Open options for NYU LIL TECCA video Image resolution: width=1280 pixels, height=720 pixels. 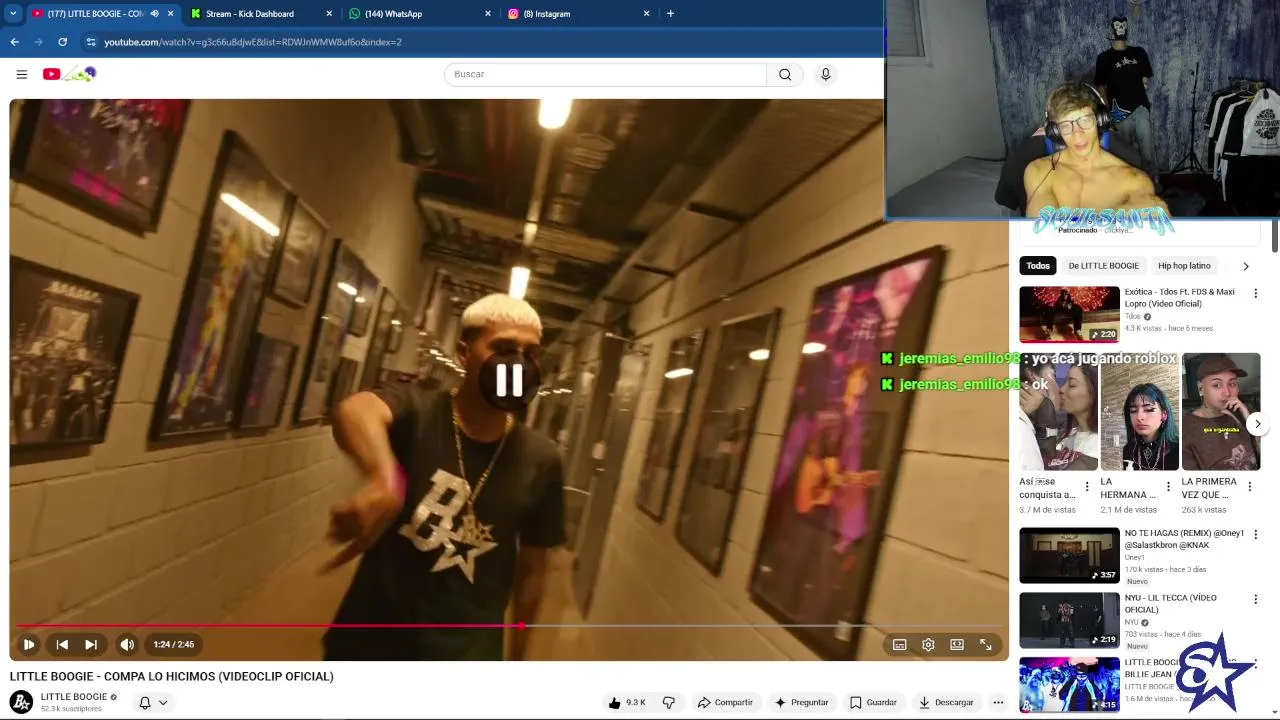click(1256, 599)
